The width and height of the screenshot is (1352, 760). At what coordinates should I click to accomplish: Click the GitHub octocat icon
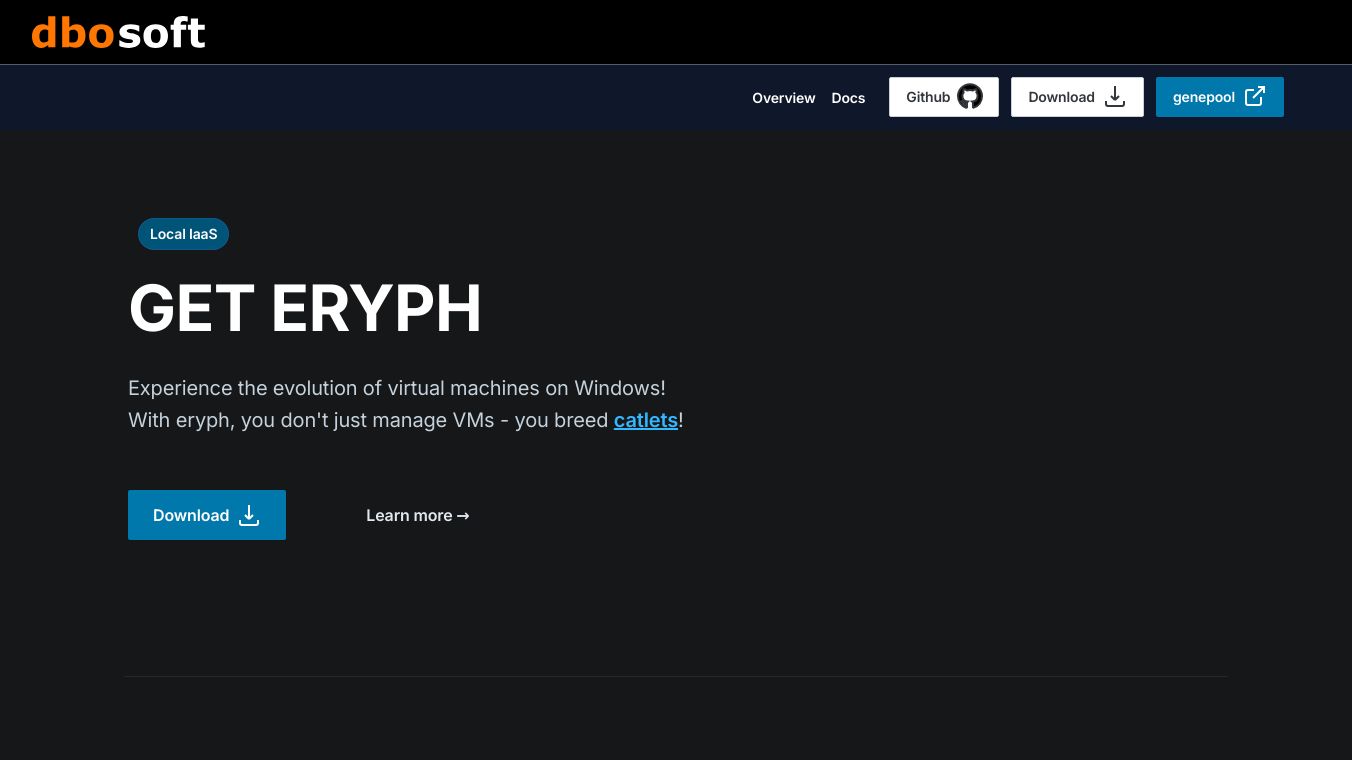click(970, 97)
